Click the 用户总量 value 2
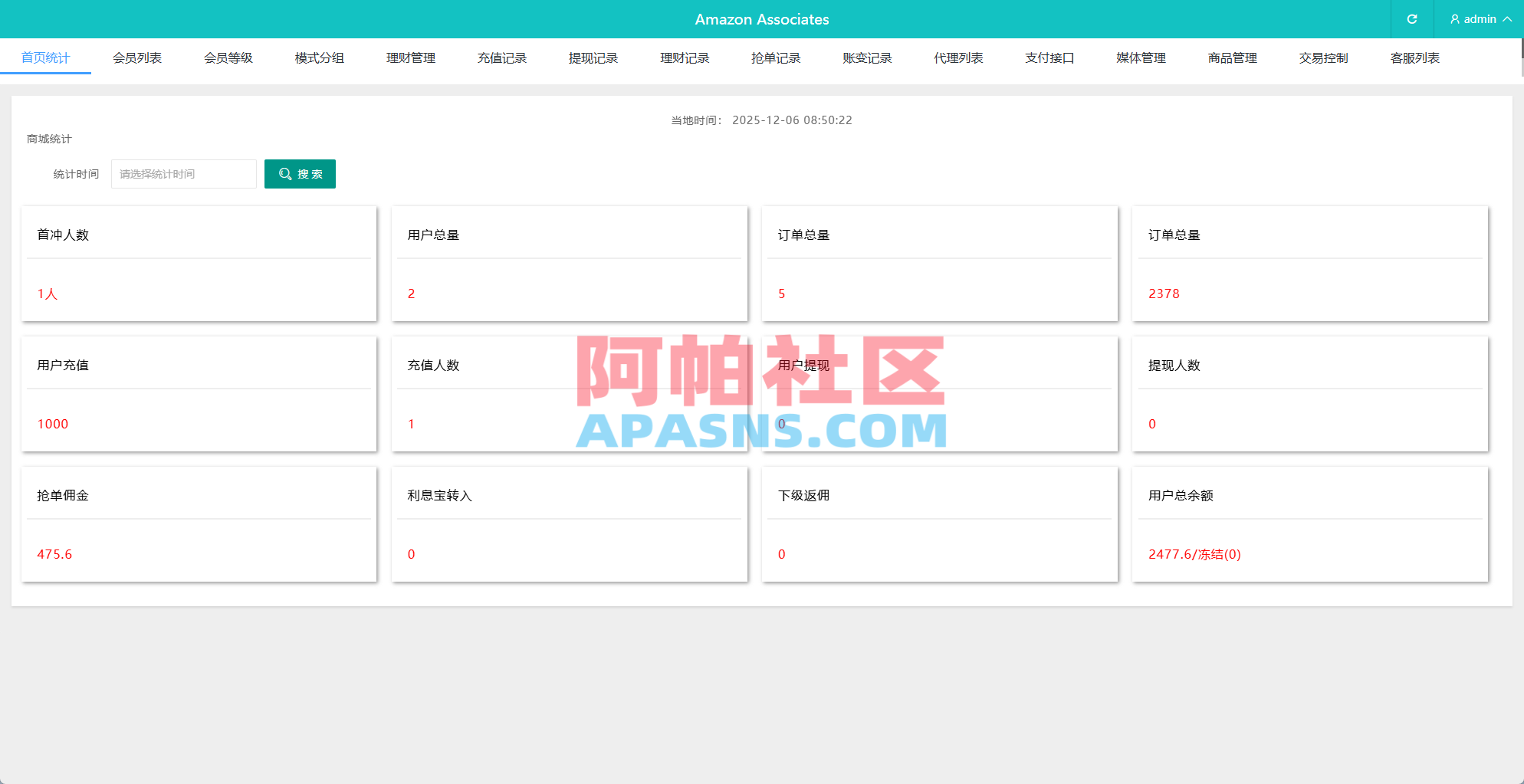This screenshot has width=1524, height=784. point(412,294)
